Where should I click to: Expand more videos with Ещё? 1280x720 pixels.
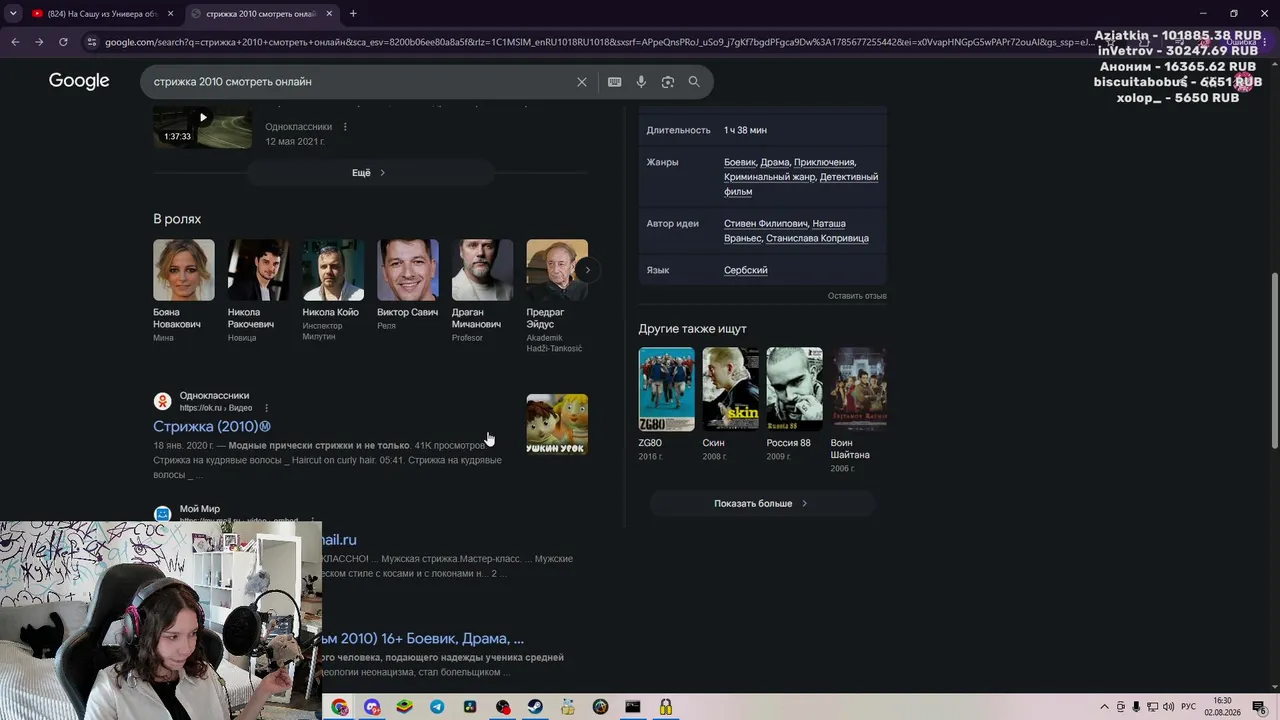(x=370, y=173)
